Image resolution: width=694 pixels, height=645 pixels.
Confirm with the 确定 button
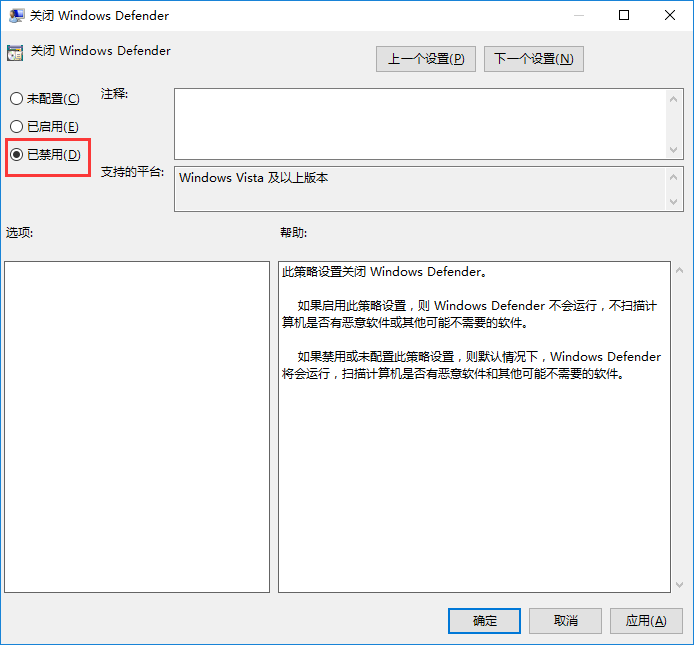tap(485, 621)
